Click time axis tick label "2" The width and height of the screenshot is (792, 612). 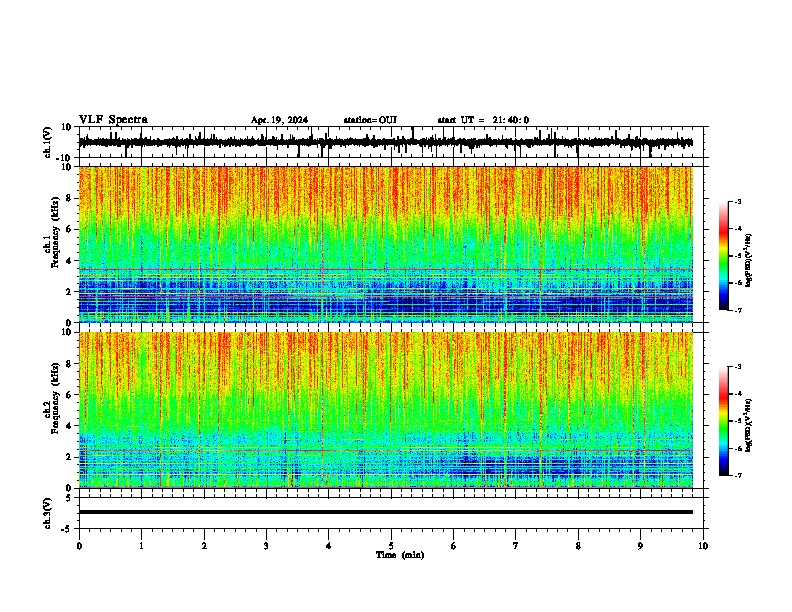pos(204,546)
